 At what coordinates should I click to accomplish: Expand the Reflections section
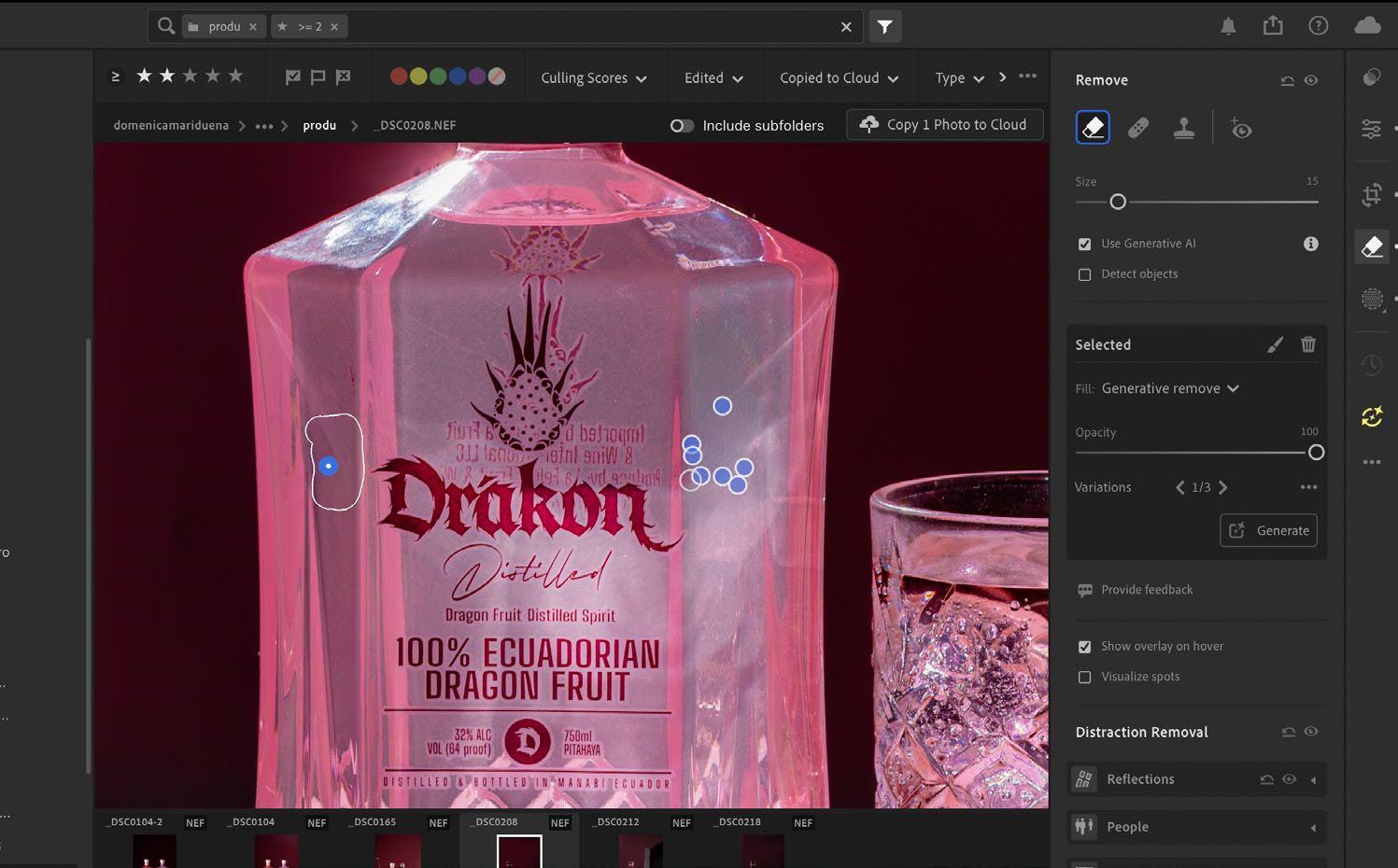click(1313, 780)
